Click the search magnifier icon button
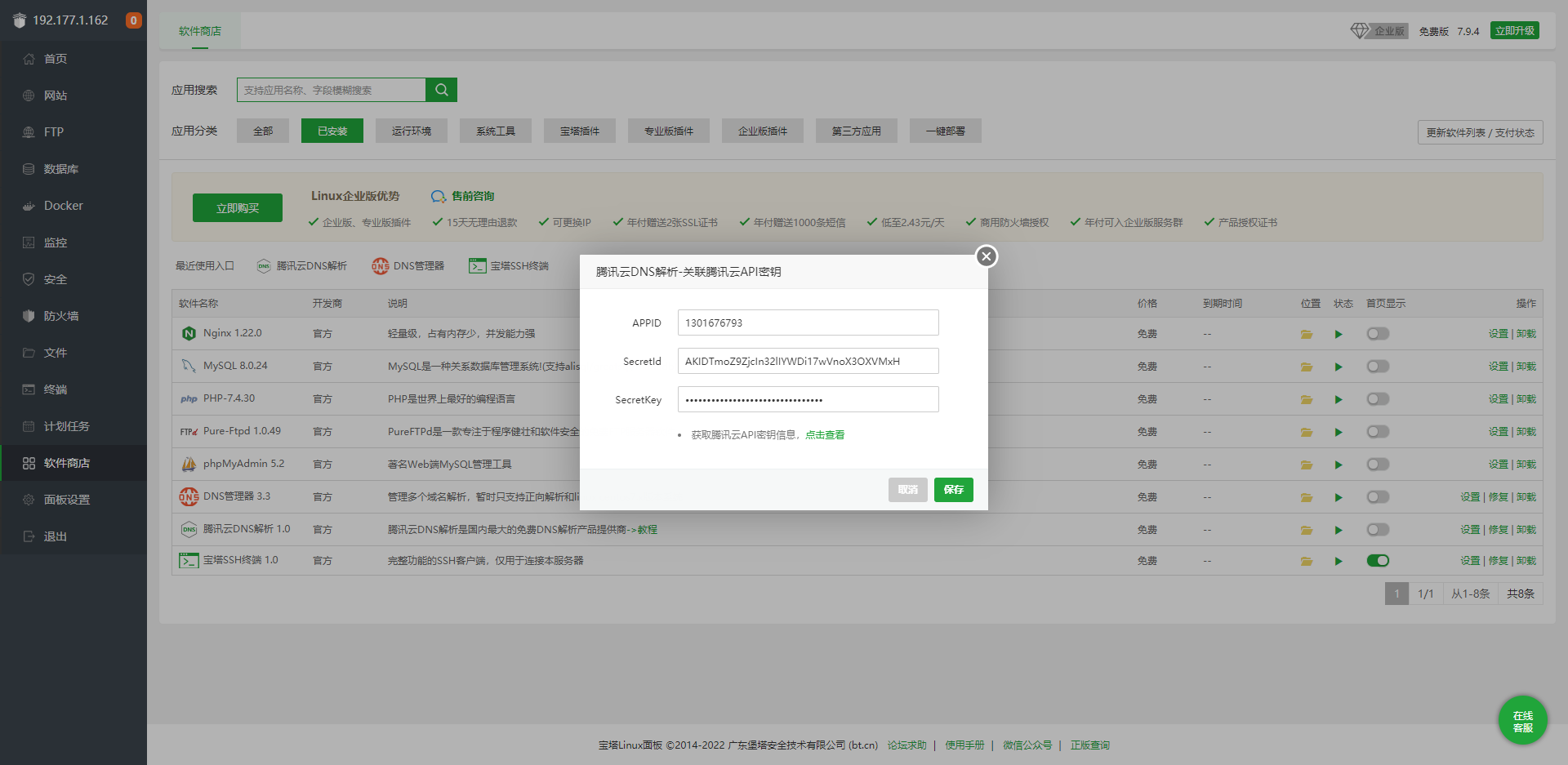The height and width of the screenshot is (765, 1568). pyautogui.click(x=441, y=90)
